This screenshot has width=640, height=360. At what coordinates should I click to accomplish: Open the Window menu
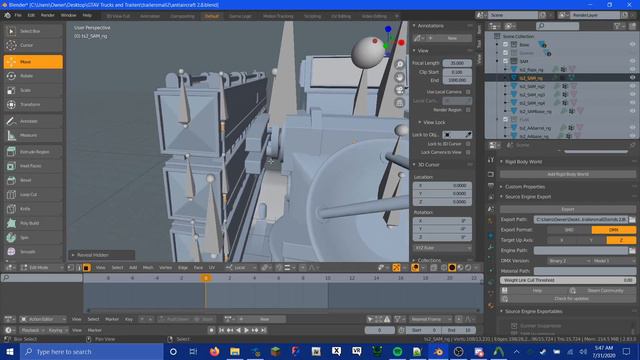coord(69,16)
